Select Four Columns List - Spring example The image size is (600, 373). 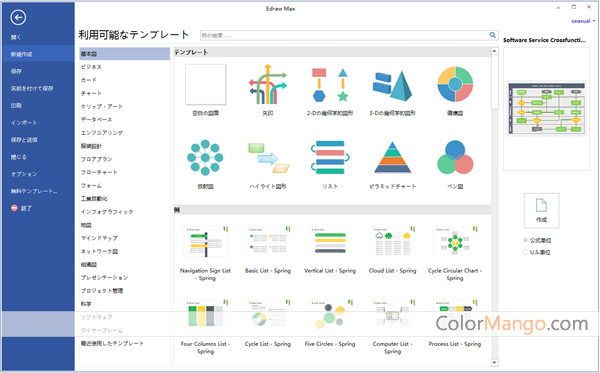tap(205, 315)
